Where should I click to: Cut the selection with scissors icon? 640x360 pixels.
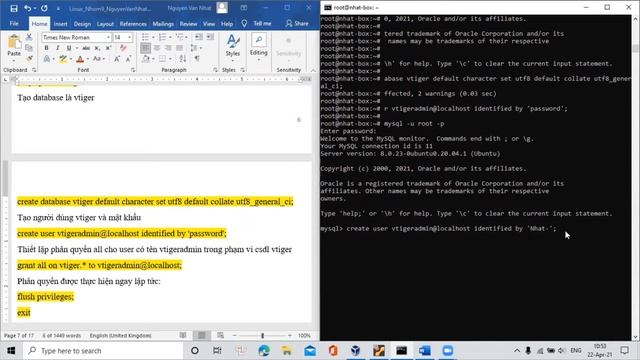(29, 37)
